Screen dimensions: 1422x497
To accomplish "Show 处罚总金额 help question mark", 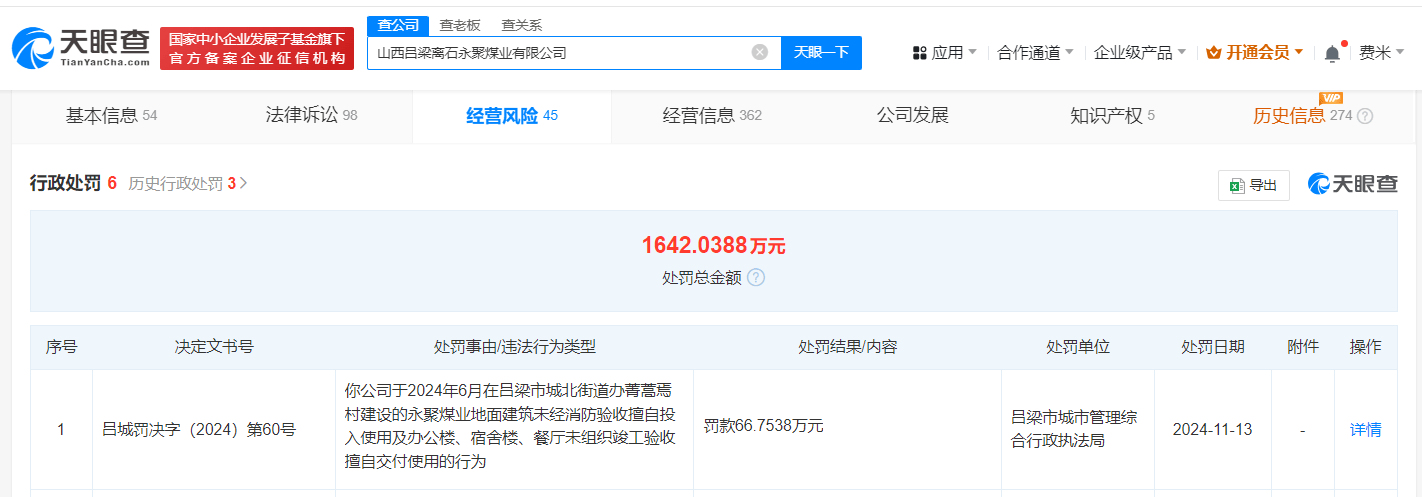I will pos(756,277).
